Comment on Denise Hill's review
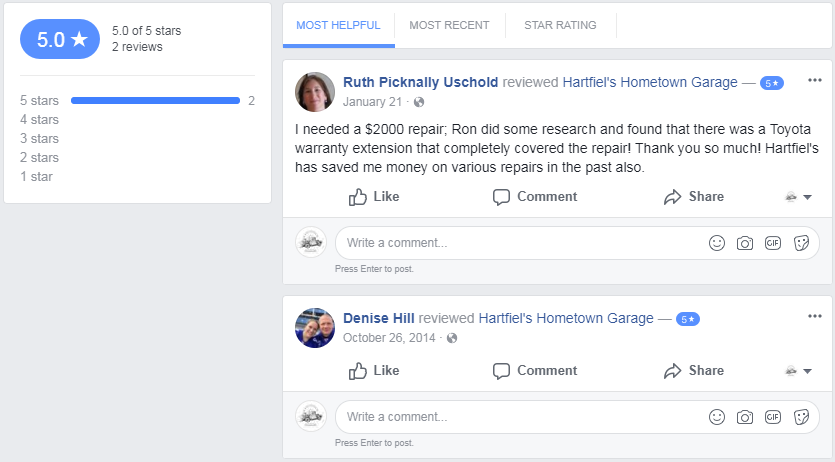The image size is (835, 462). (535, 370)
